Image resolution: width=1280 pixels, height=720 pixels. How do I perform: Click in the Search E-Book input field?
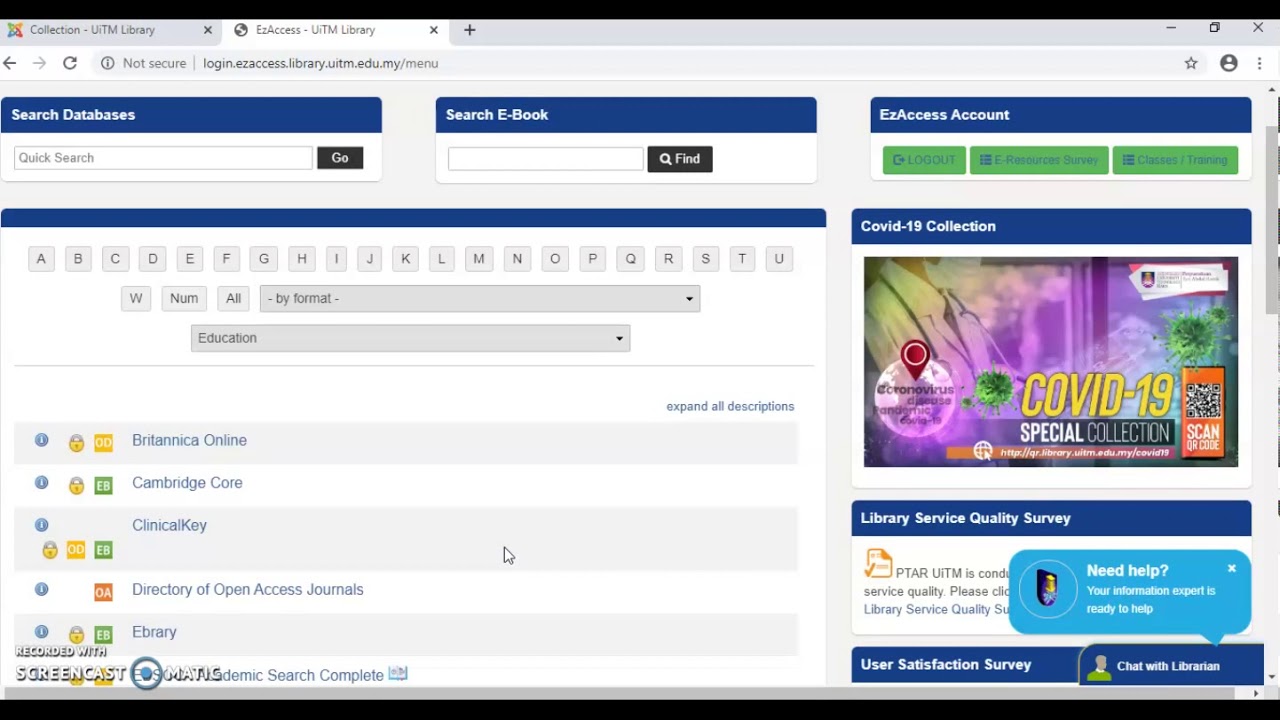tap(545, 159)
